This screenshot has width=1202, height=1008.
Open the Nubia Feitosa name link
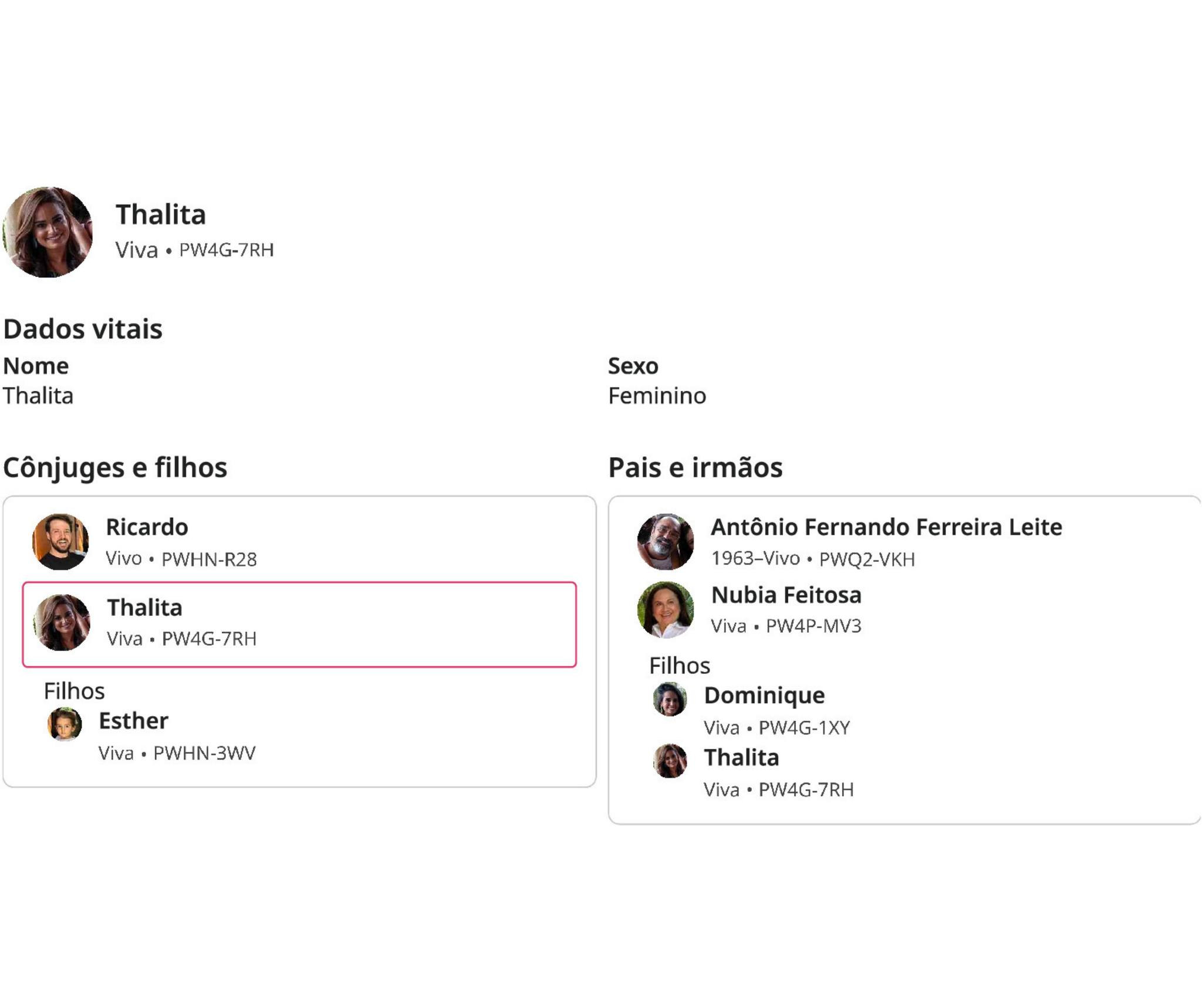[786, 595]
